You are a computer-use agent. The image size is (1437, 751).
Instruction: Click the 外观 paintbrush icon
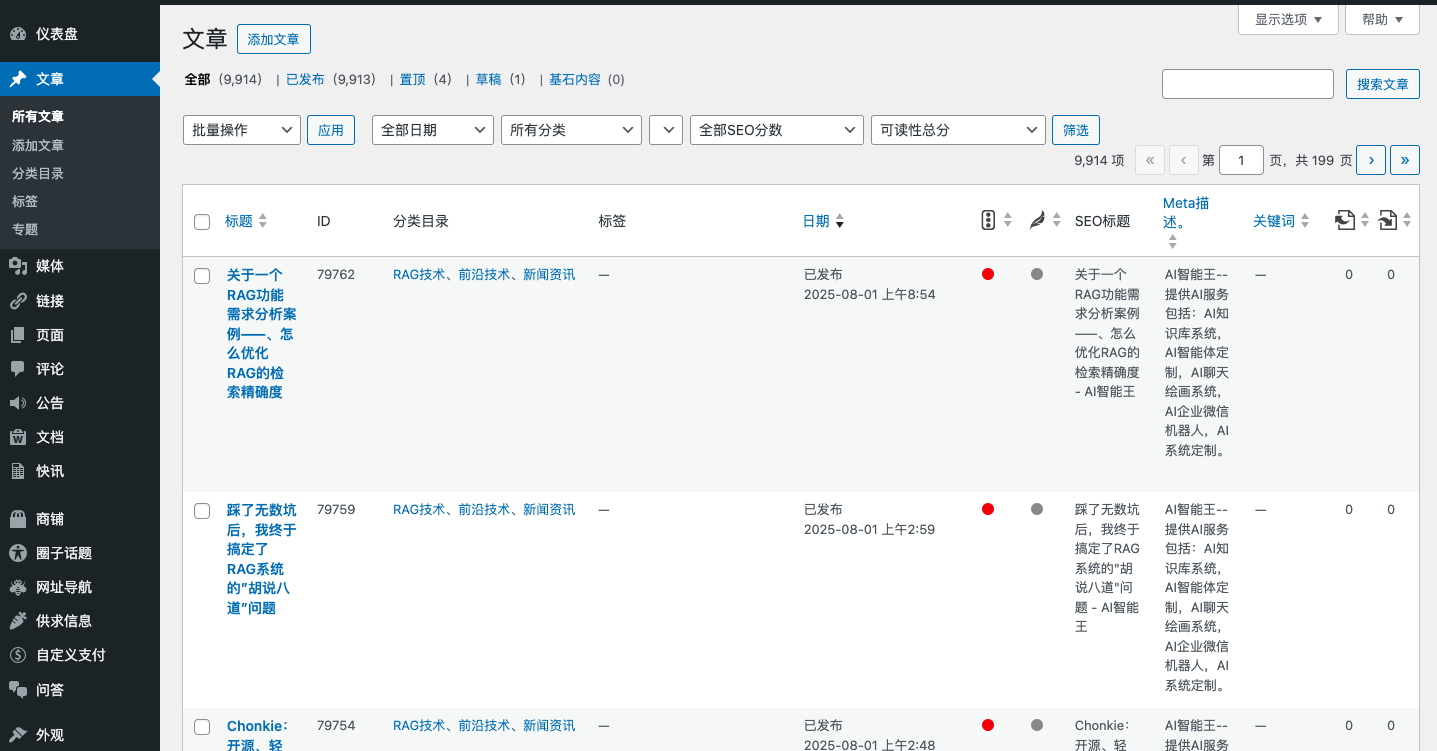pyautogui.click(x=18, y=735)
